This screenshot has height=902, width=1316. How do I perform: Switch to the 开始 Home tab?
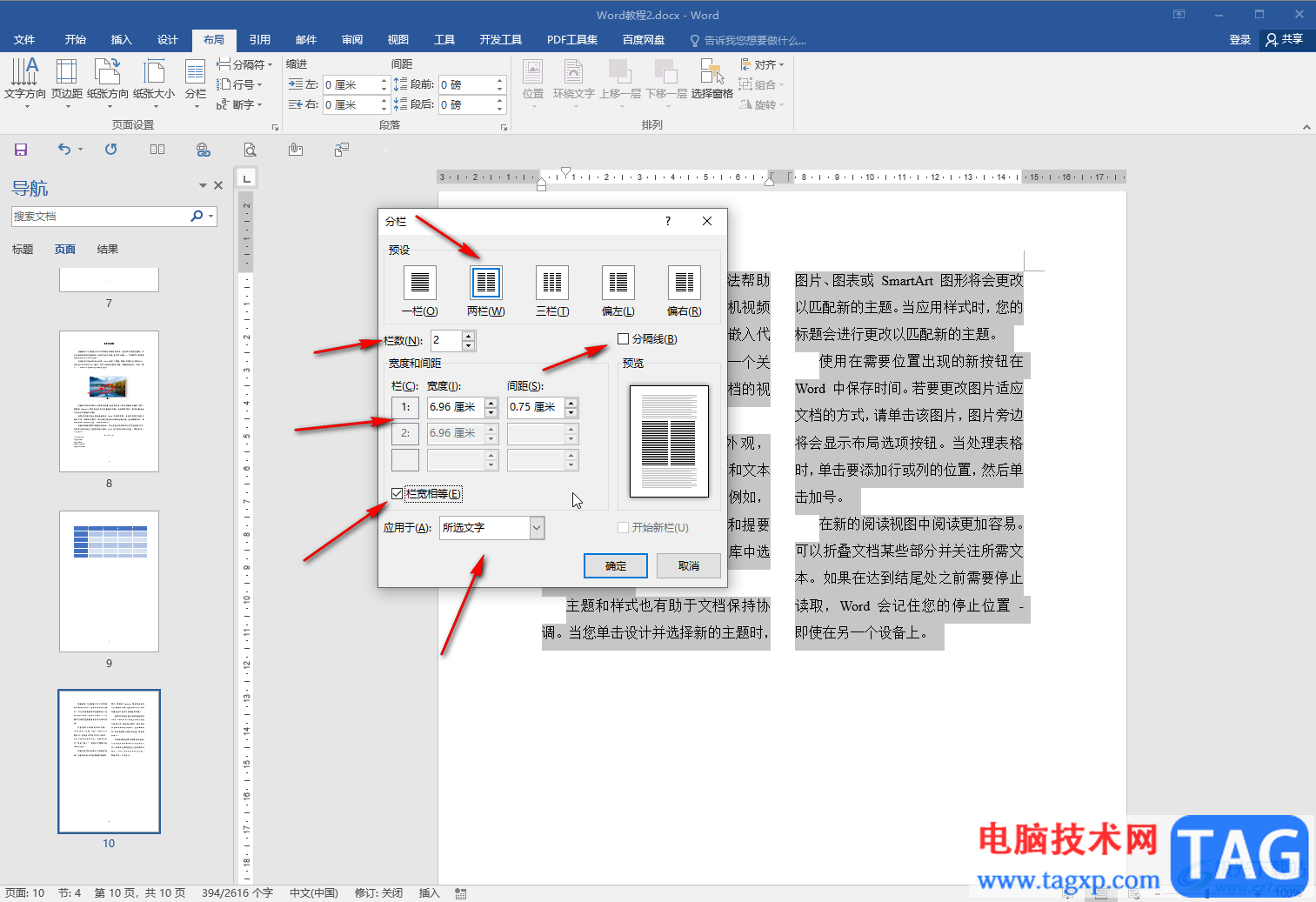(76, 40)
